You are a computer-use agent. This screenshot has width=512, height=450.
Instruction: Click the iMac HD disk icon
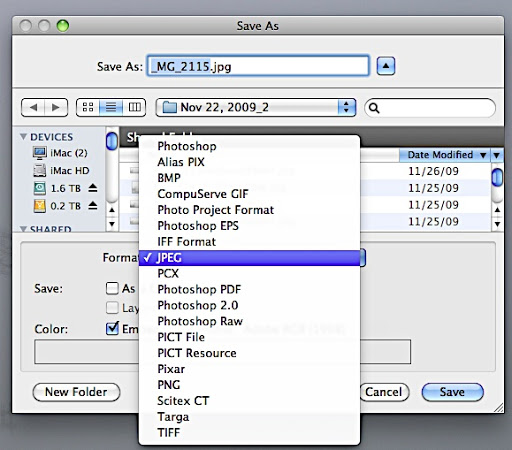click(x=40, y=171)
